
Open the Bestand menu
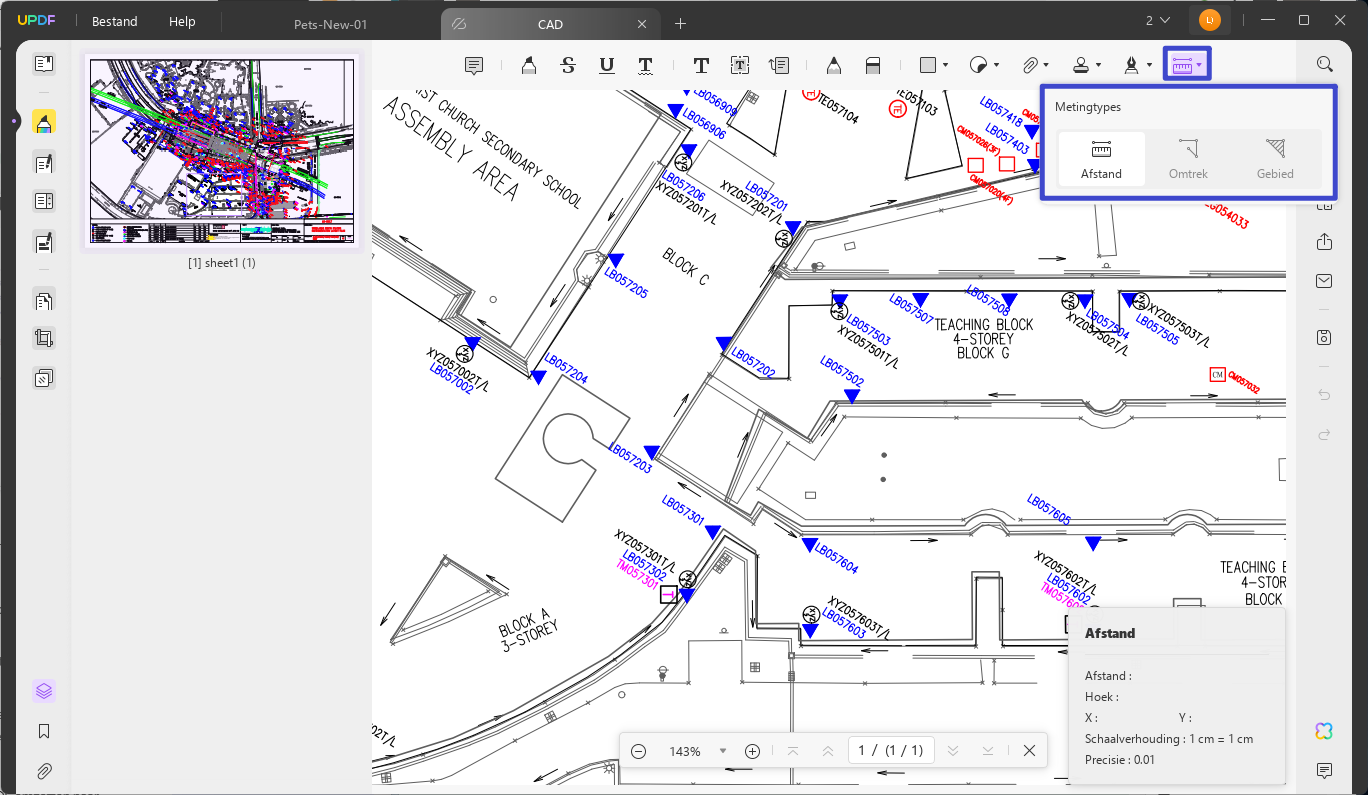(x=115, y=21)
